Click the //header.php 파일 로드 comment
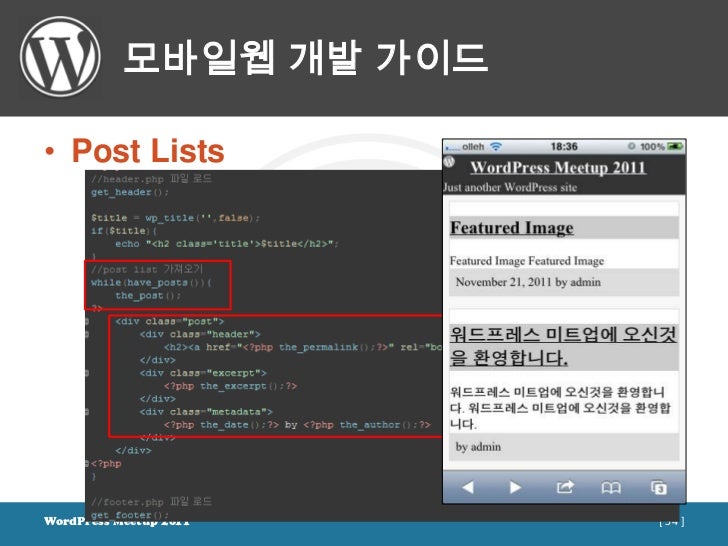728x546 pixels. pyautogui.click(x=151, y=179)
